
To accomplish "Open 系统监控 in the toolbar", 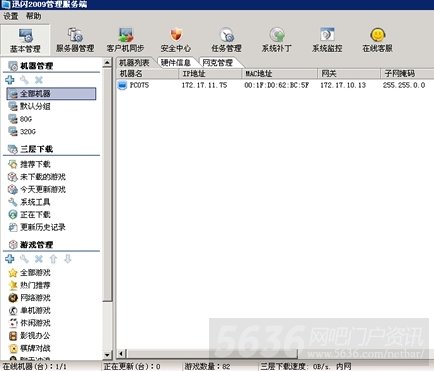I will click(x=327, y=40).
